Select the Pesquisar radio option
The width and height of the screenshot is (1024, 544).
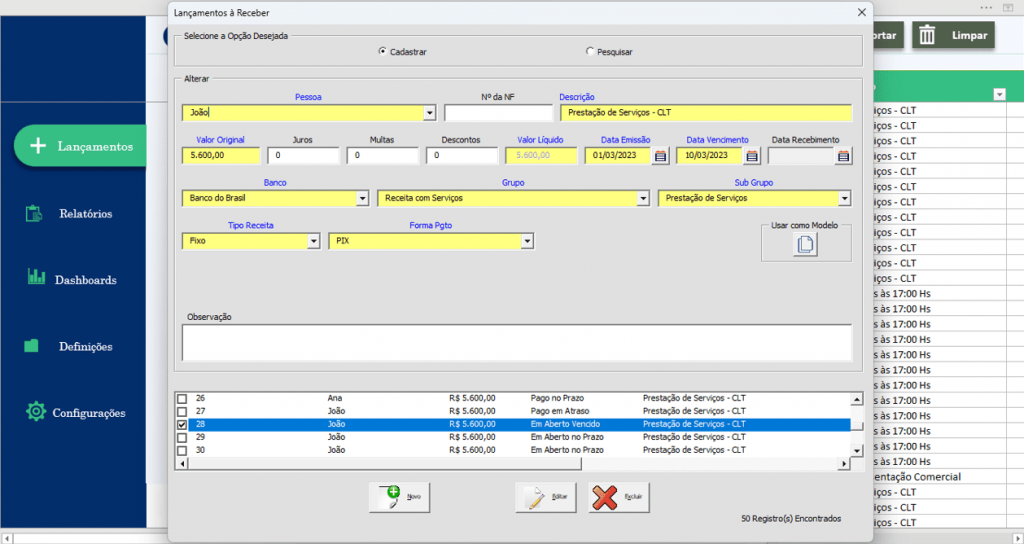coord(590,51)
